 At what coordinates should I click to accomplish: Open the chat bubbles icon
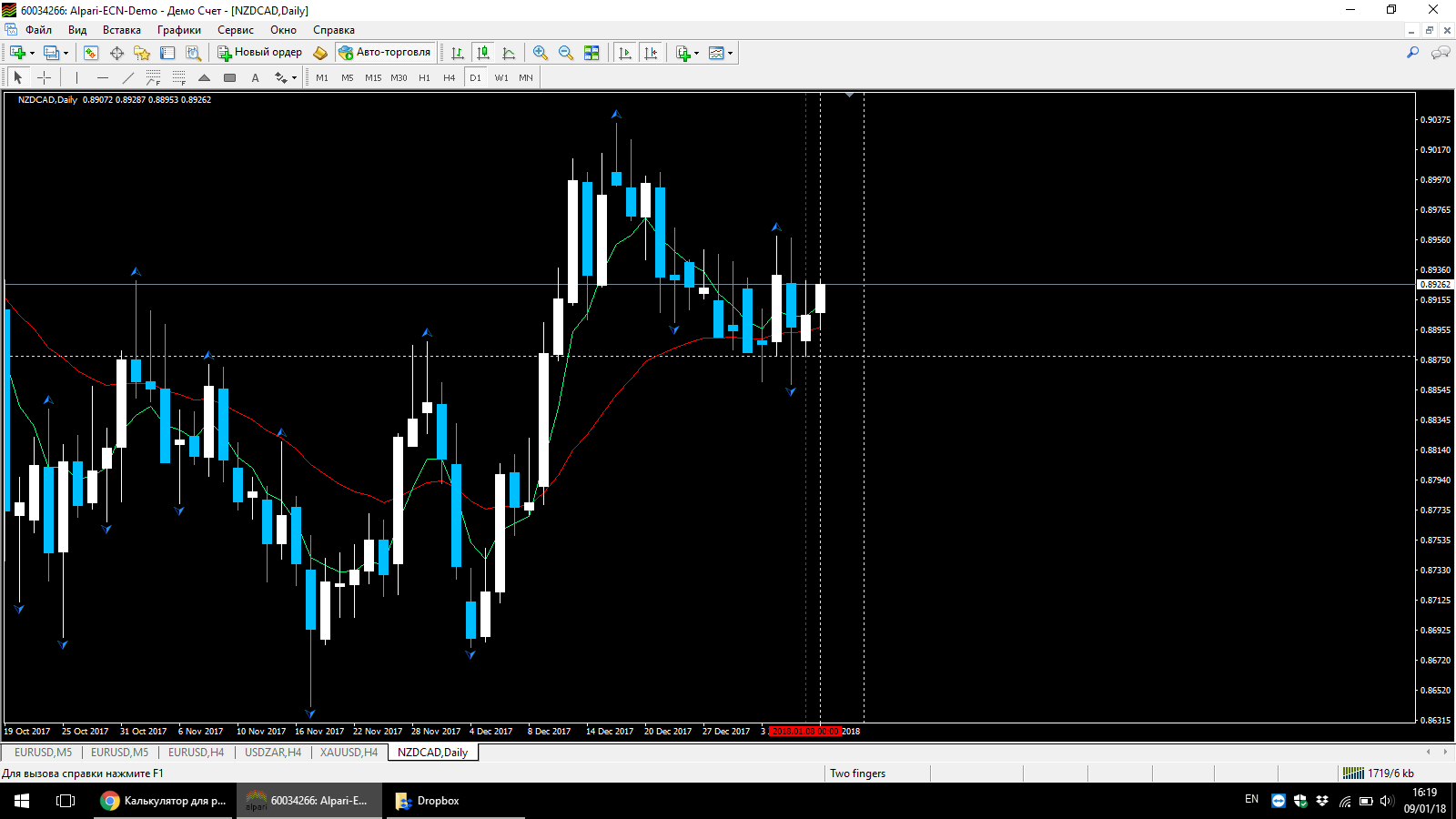tap(1441, 53)
